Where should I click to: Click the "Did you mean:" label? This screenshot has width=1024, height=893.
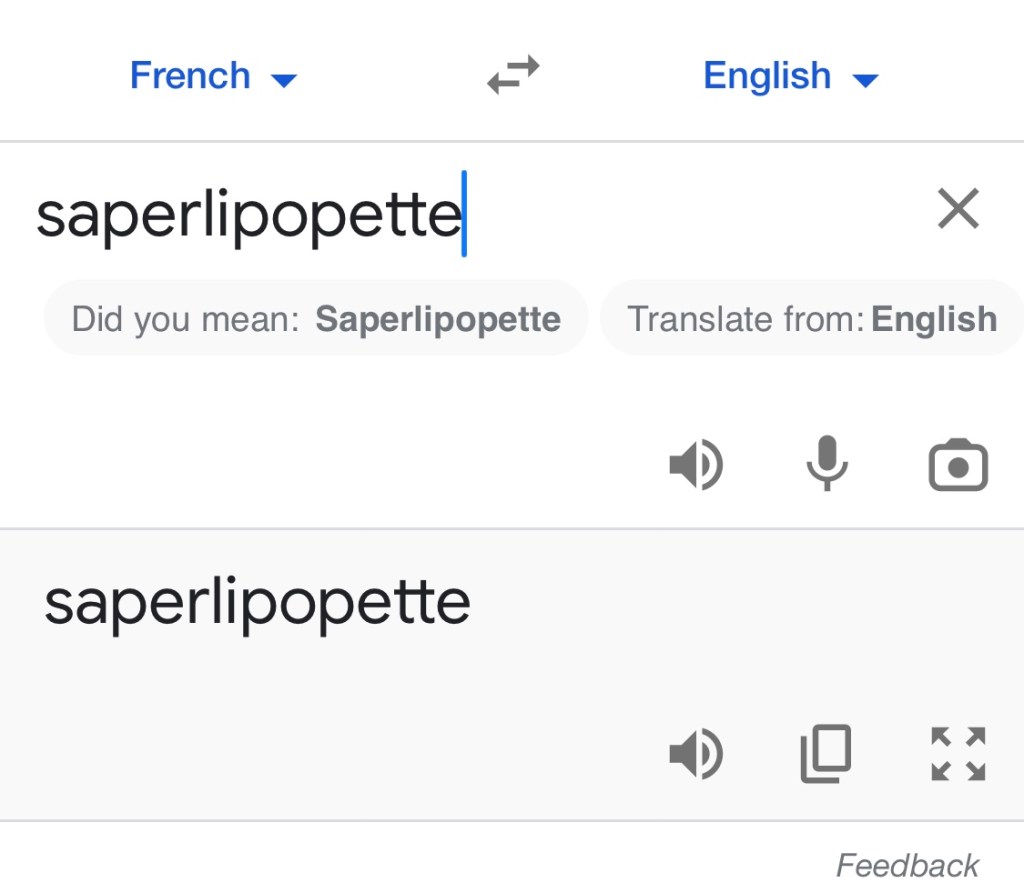(186, 320)
